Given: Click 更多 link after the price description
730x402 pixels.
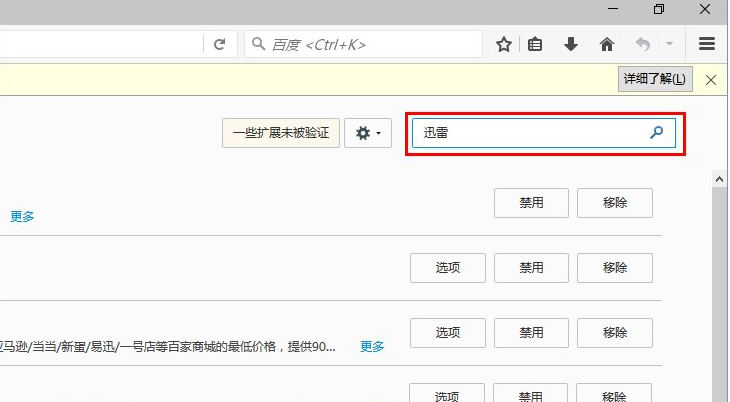Looking at the screenshot, I should [372, 347].
